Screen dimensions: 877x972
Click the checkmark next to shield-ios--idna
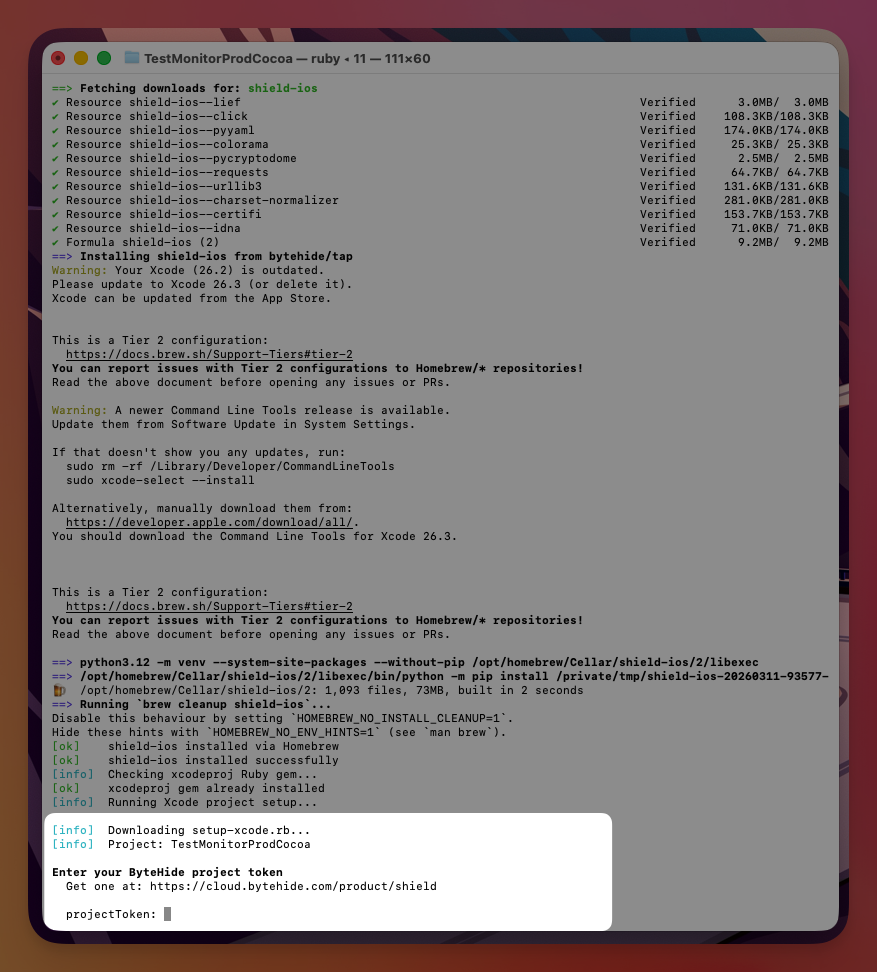pos(55,228)
